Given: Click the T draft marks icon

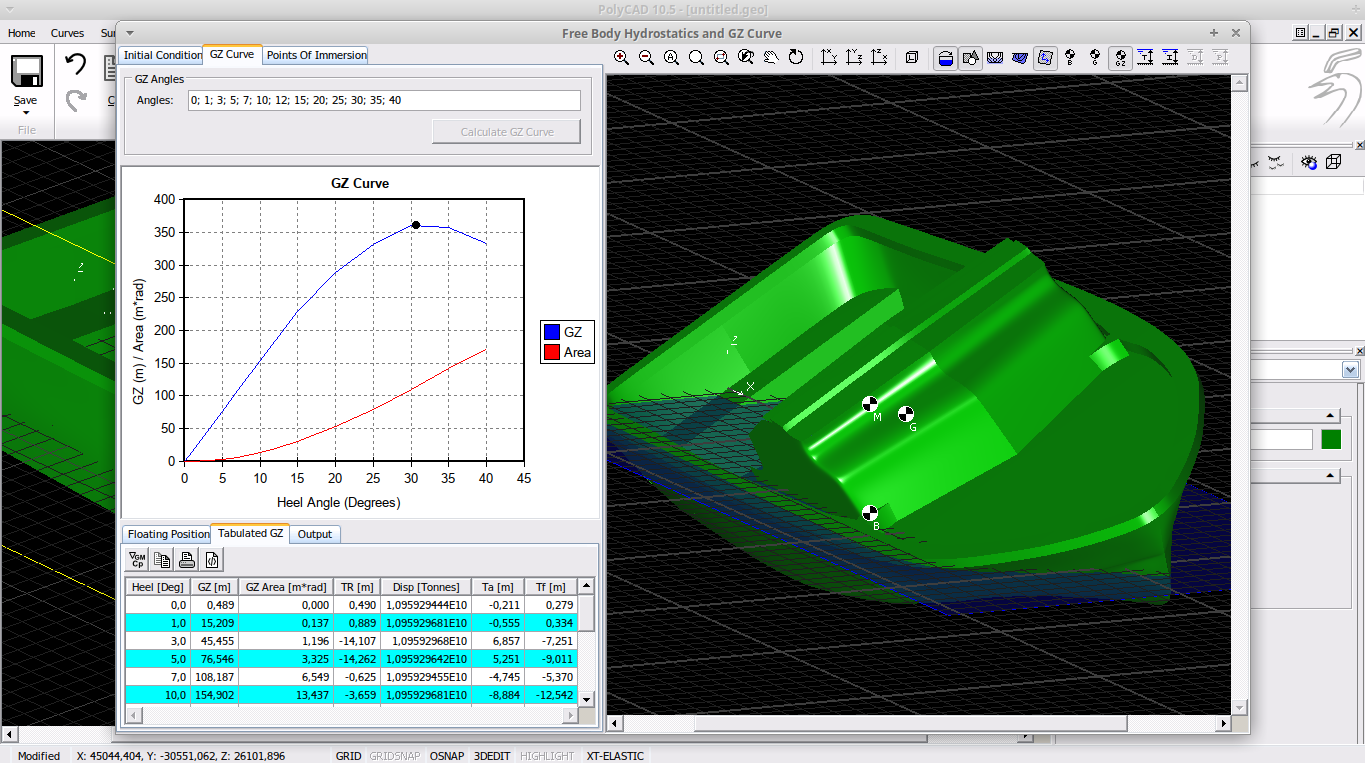Looking at the screenshot, I should (1145, 58).
